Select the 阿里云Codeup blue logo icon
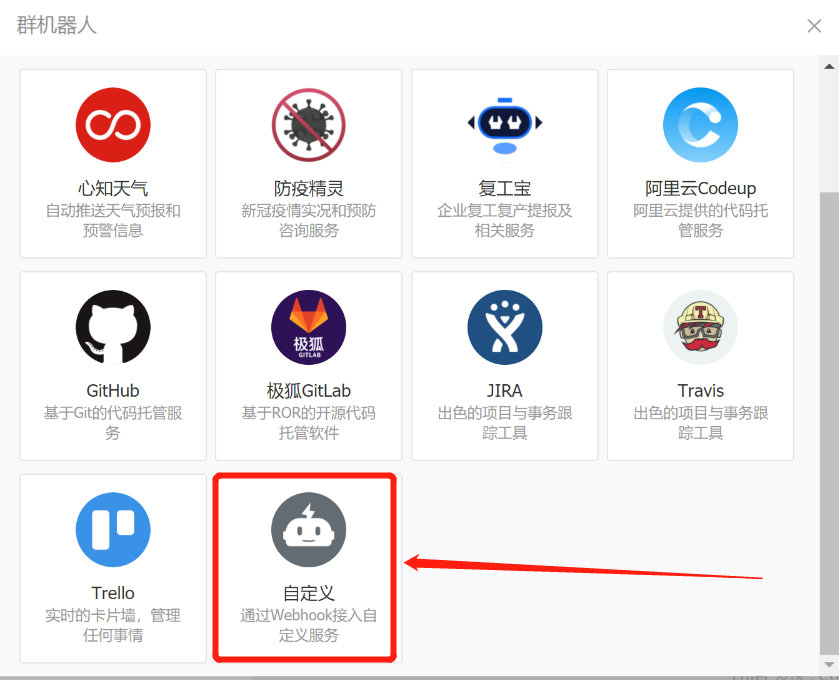The height and width of the screenshot is (680, 839). point(700,125)
